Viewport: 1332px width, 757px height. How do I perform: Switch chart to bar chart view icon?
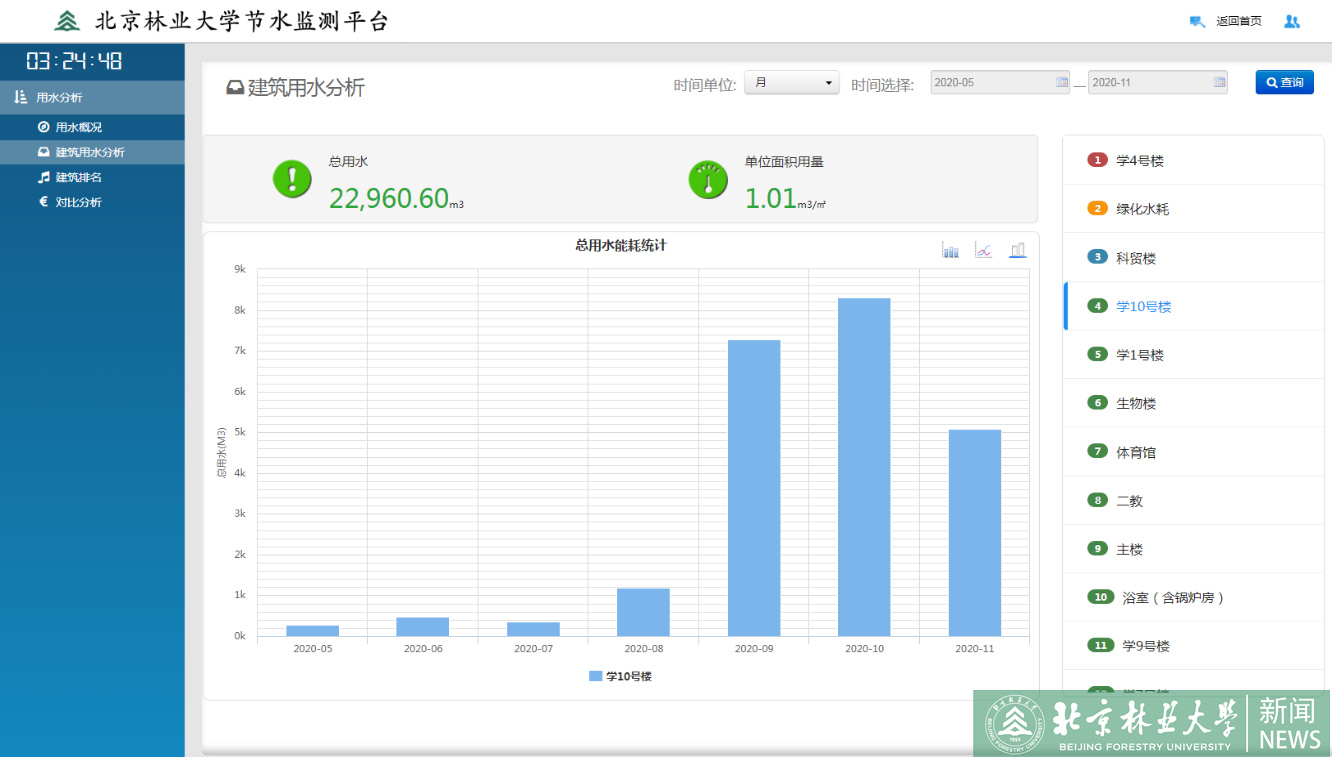point(950,250)
